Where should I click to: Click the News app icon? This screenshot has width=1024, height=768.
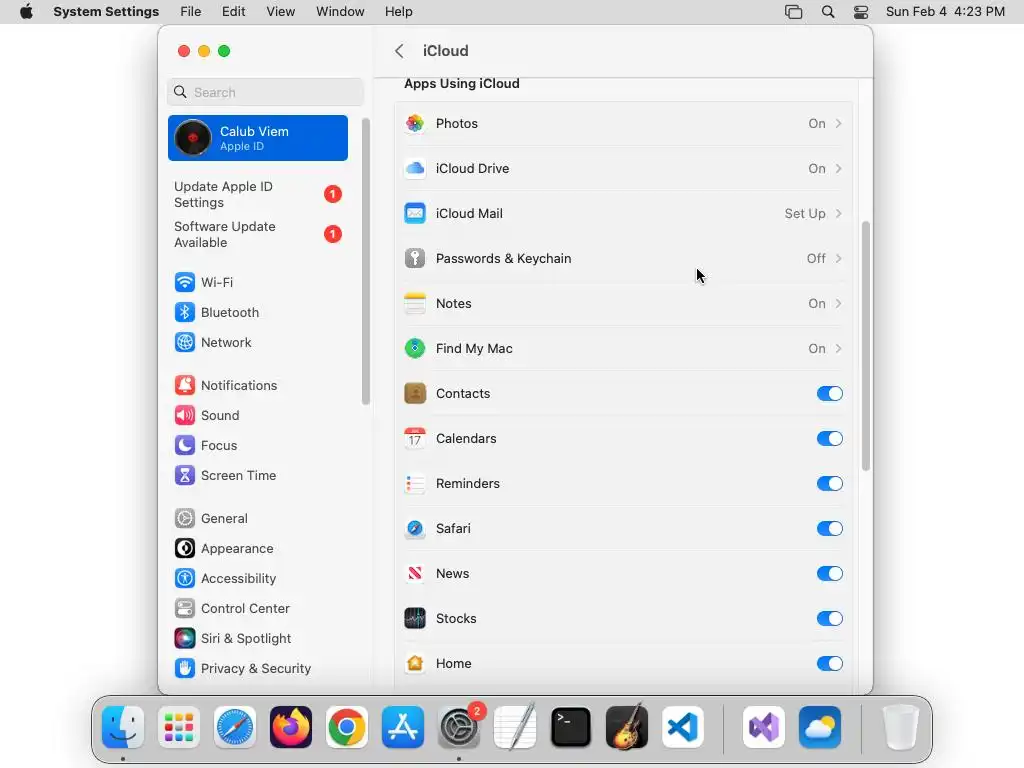coord(415,574)
